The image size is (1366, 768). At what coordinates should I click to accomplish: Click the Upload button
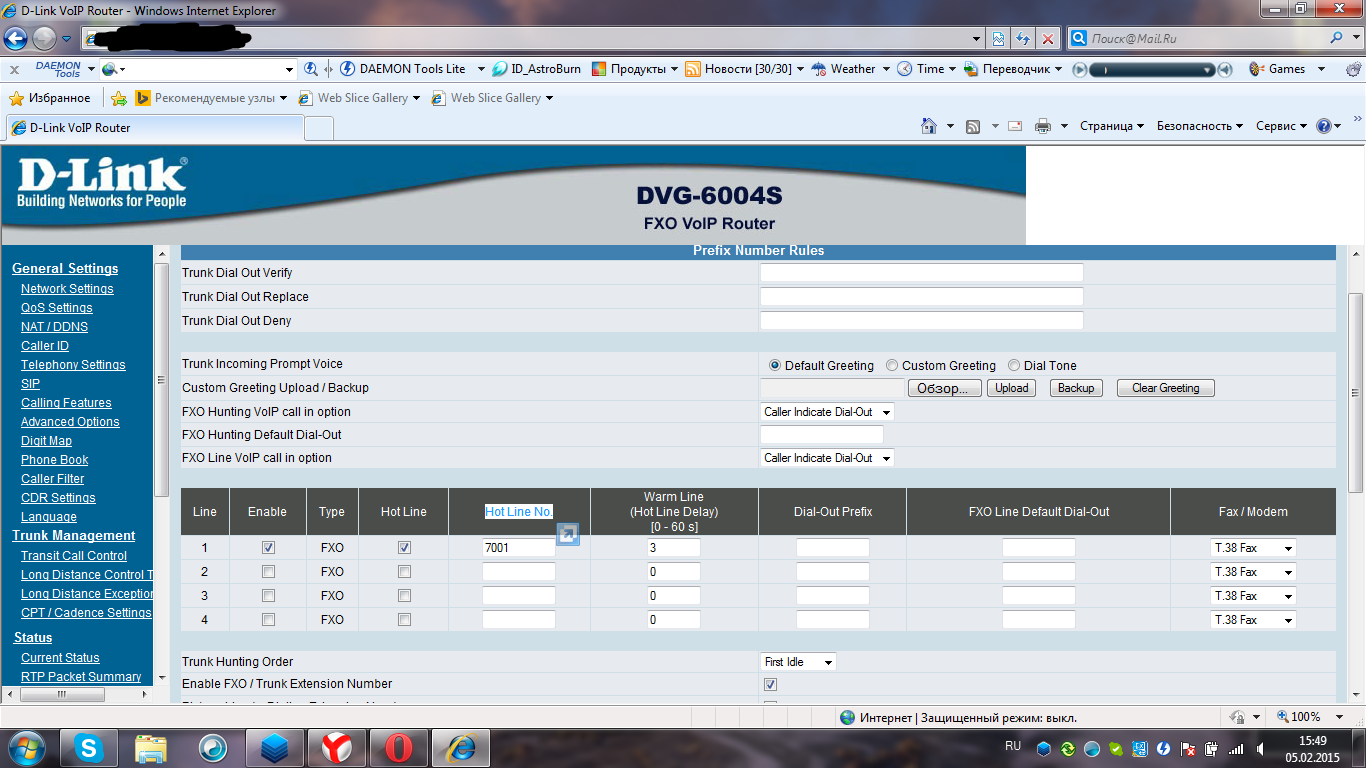1011,388
